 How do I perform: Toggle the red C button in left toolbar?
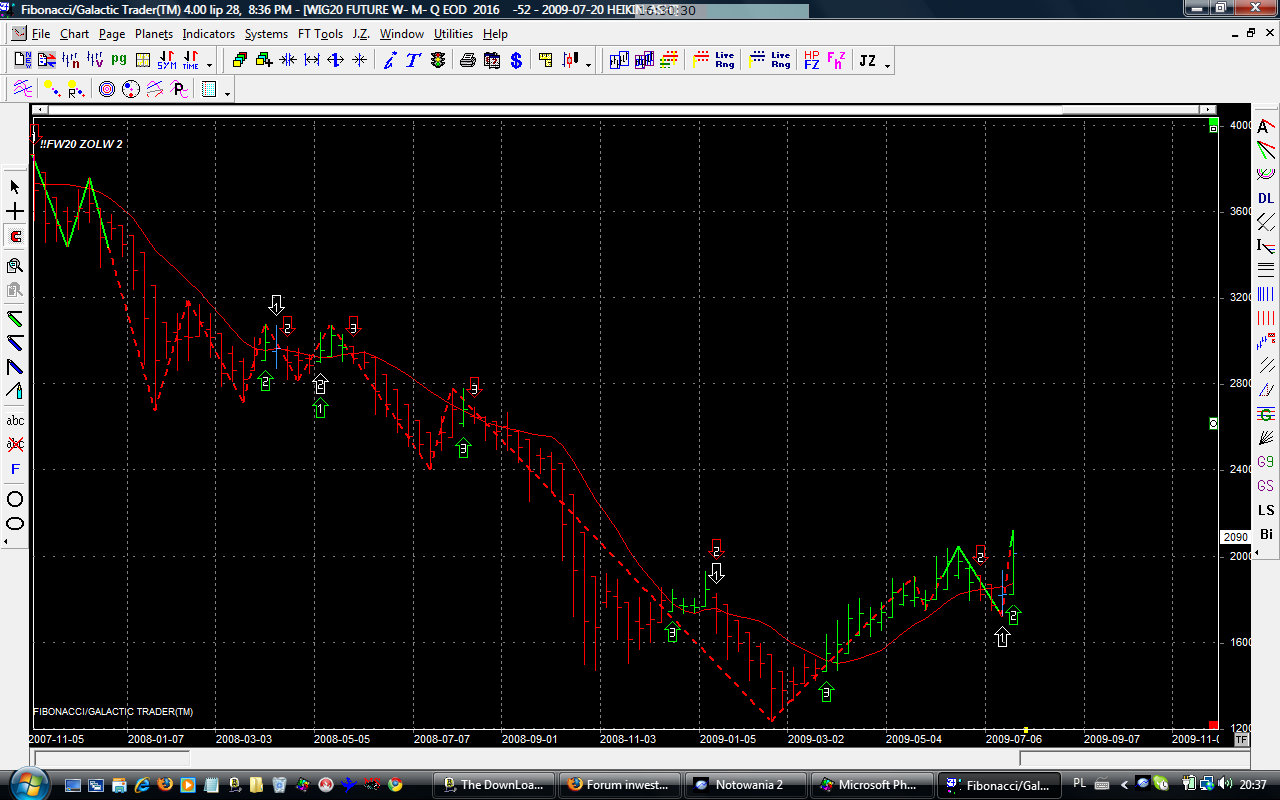[x=15, y=237]
